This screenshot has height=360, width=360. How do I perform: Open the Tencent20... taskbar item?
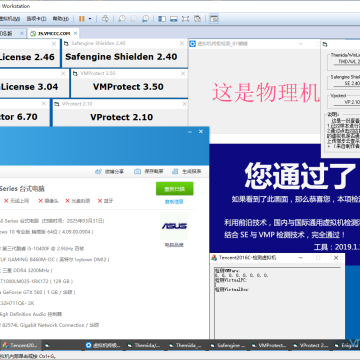click(x=21, y=345)
